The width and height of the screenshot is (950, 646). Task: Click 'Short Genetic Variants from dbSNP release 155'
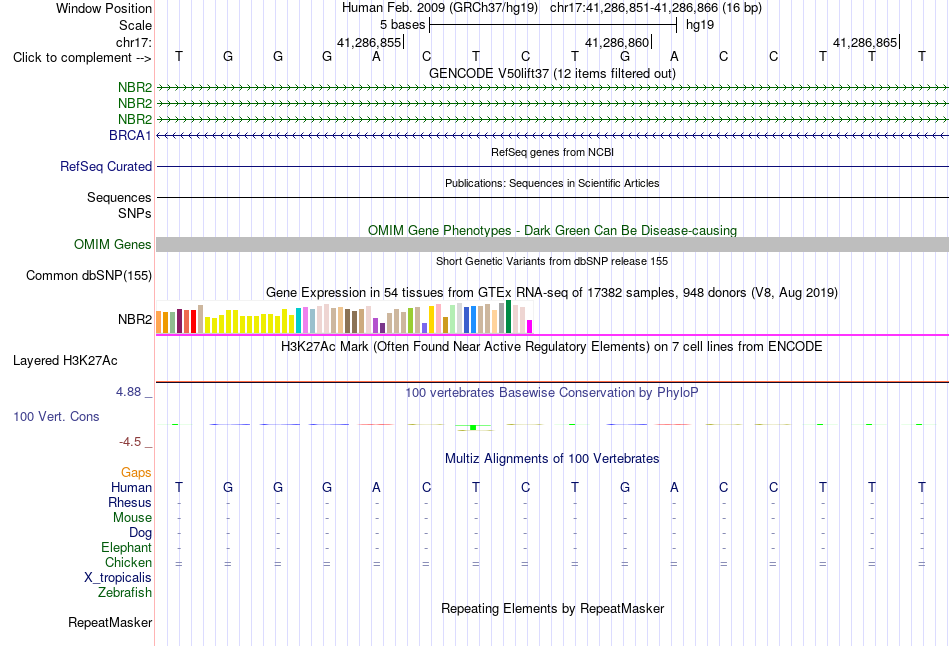pyautogui.click(x=552, y=261)
